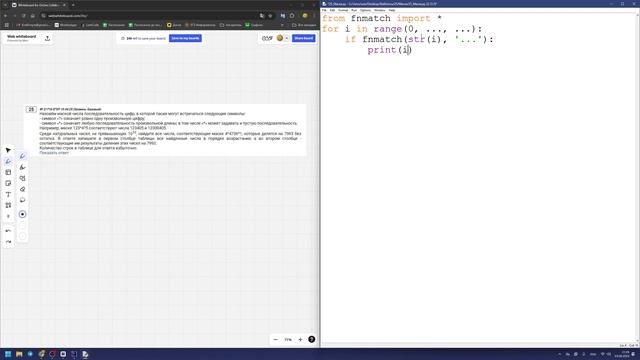Zoom in with the plus button
Viewport: 640px width, 360px height.
(x=300, y=340)
